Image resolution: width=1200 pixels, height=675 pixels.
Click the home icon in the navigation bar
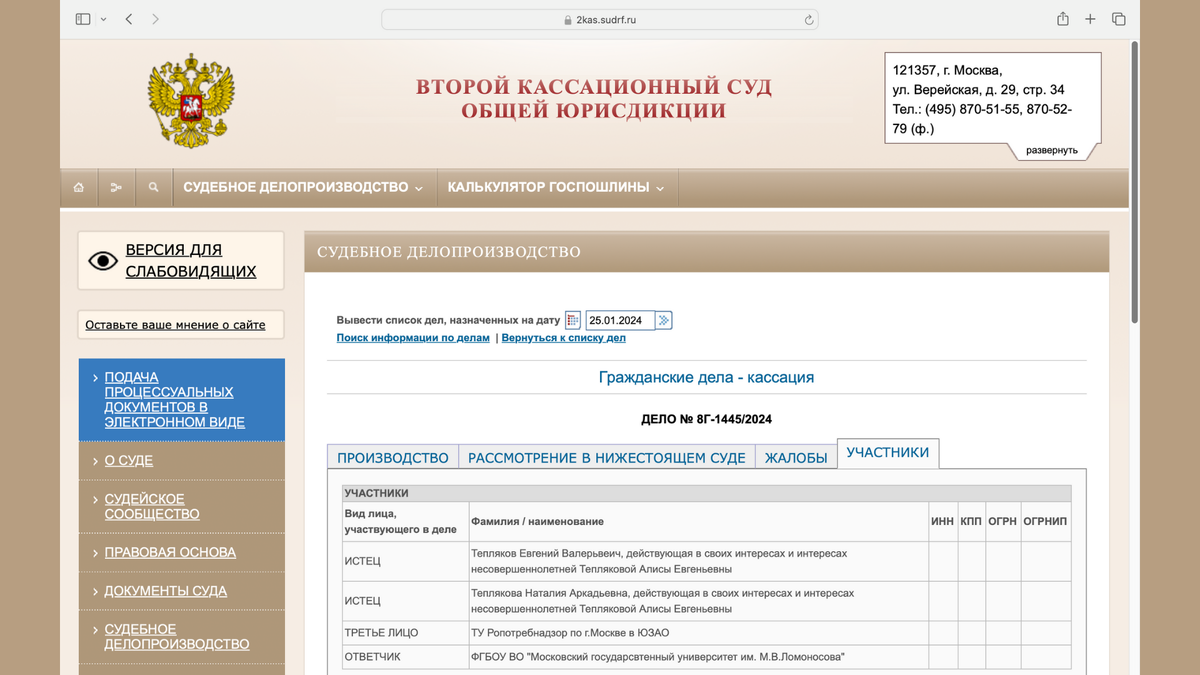(x=79, y=187)
